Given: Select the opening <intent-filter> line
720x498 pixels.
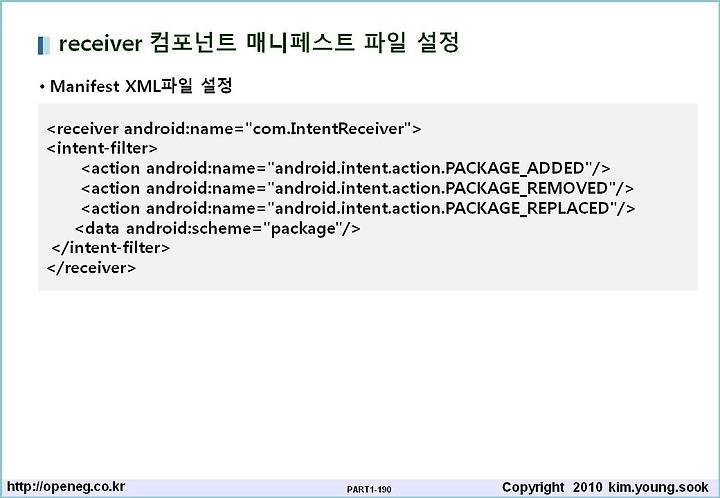Looking at the screenshot, I should pyautogui.click(x=102, y=148).
